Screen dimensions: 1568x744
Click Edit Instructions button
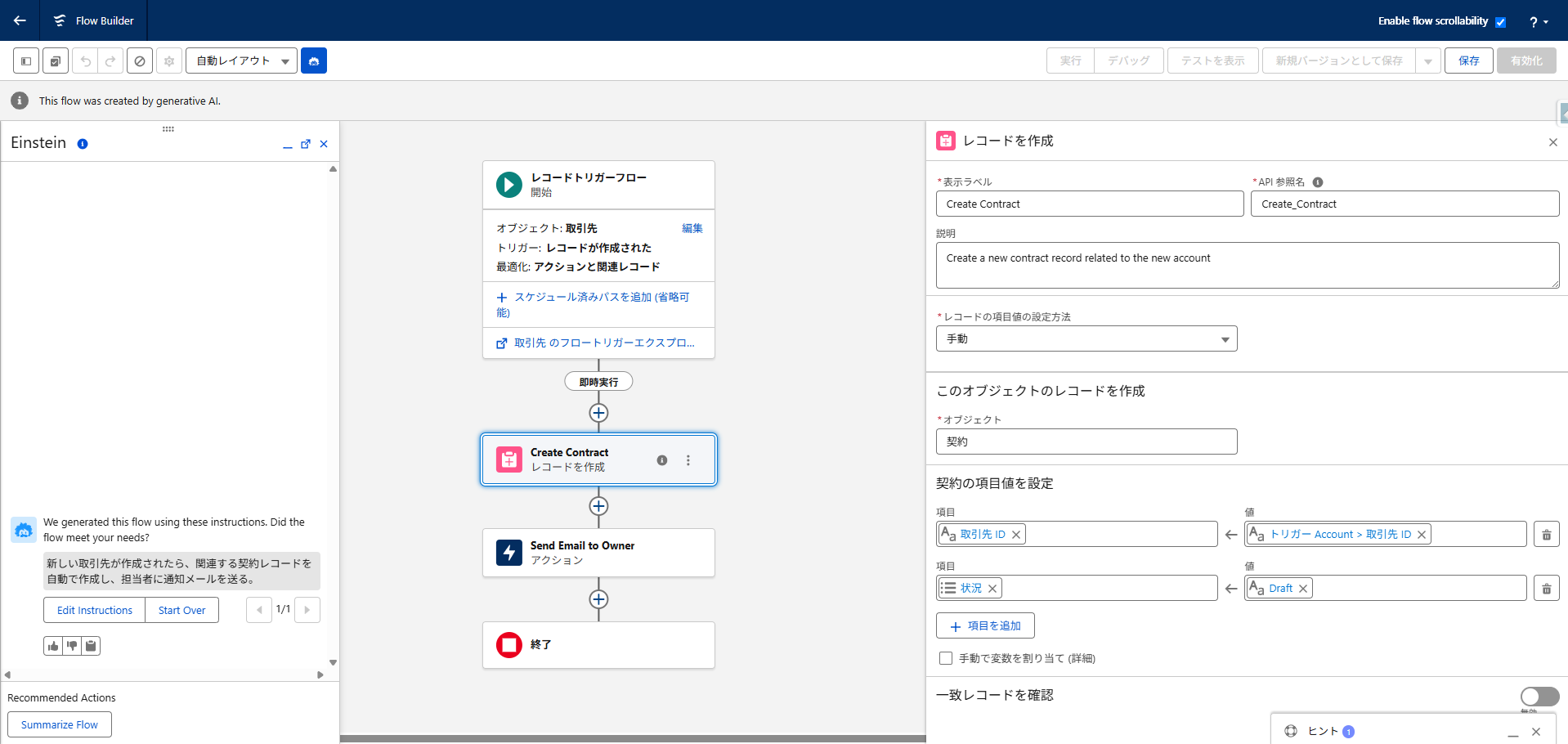[95, 610]
